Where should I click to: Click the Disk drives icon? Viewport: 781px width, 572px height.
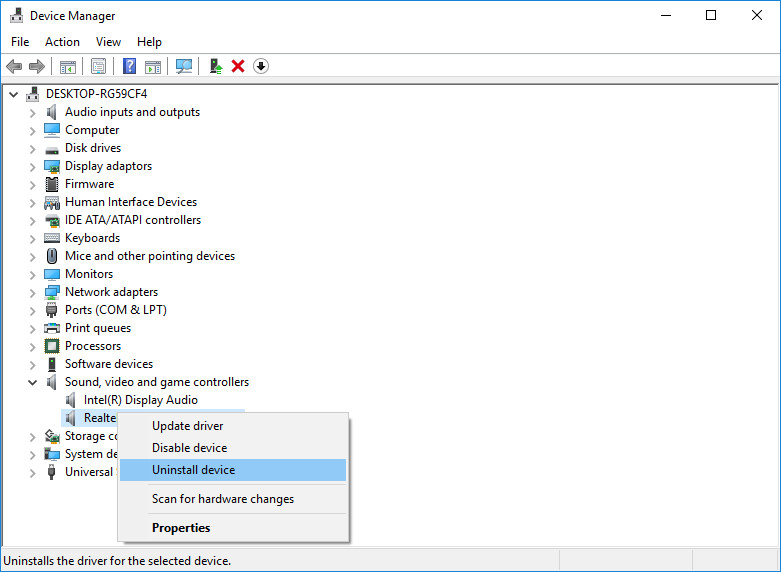click(52, 149)
